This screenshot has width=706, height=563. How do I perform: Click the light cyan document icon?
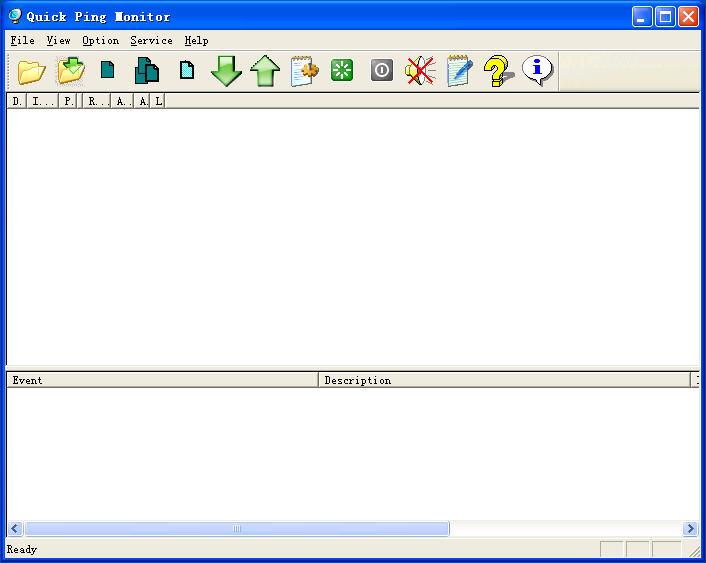coord(187,70)
